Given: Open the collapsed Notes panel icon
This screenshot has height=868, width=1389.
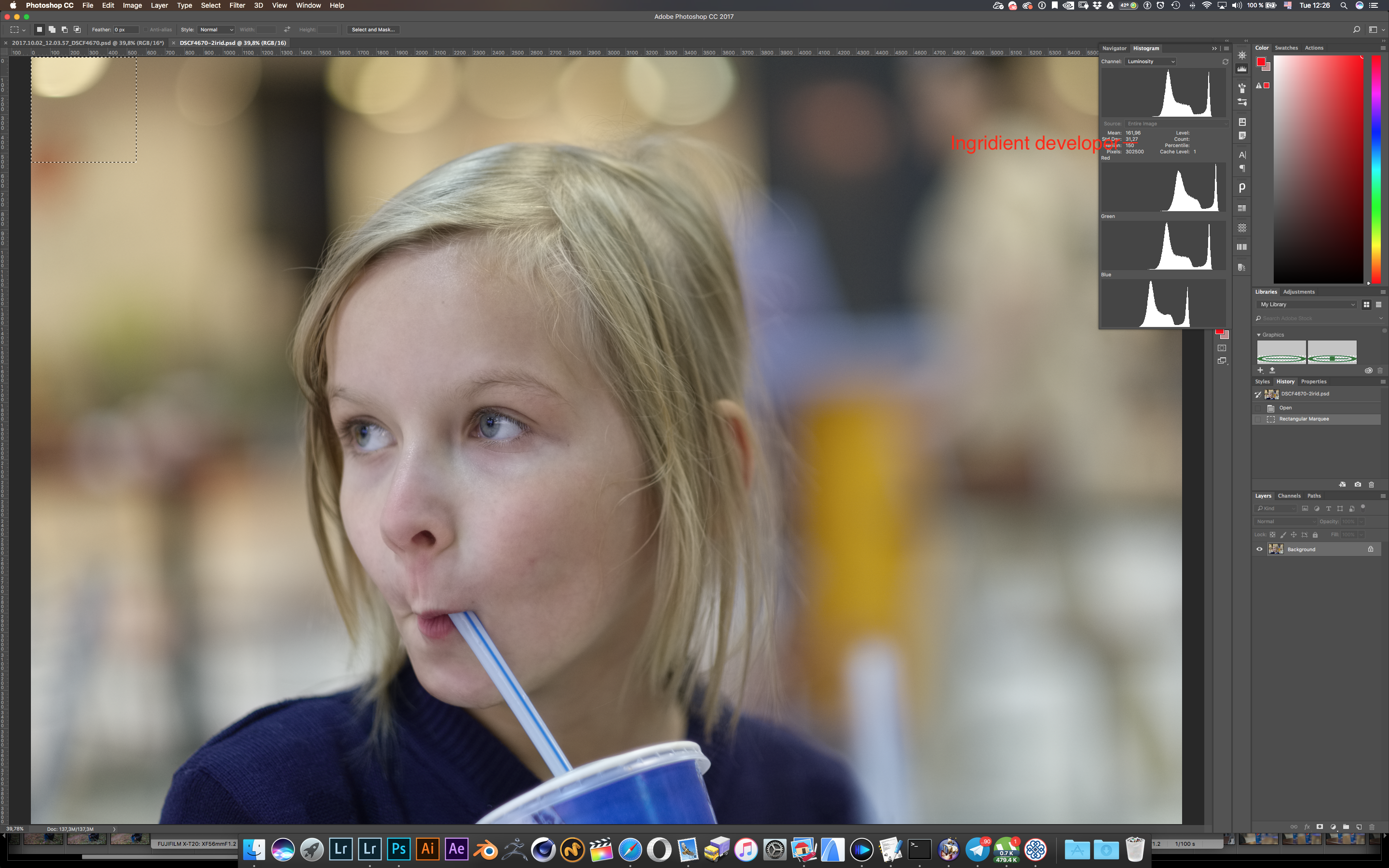Looking at the screenshot, I should [x=1242, y=136].
